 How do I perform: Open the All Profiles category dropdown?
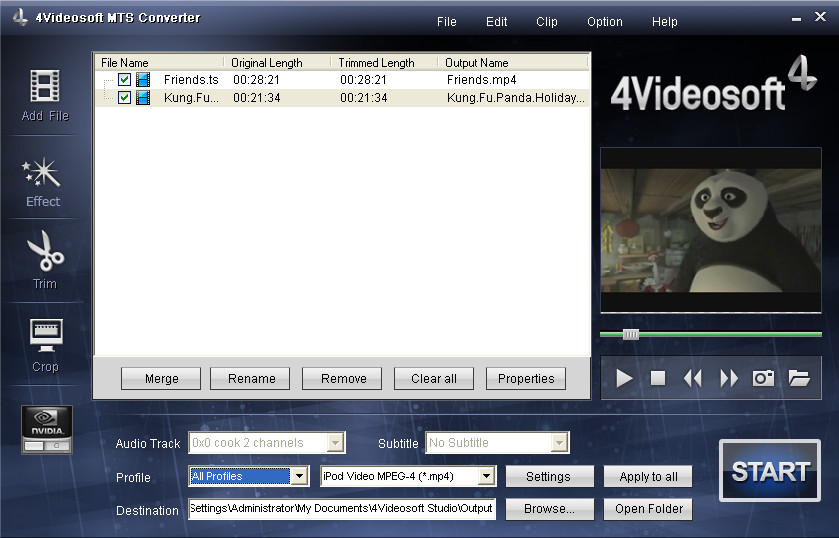tap(300, 476)
